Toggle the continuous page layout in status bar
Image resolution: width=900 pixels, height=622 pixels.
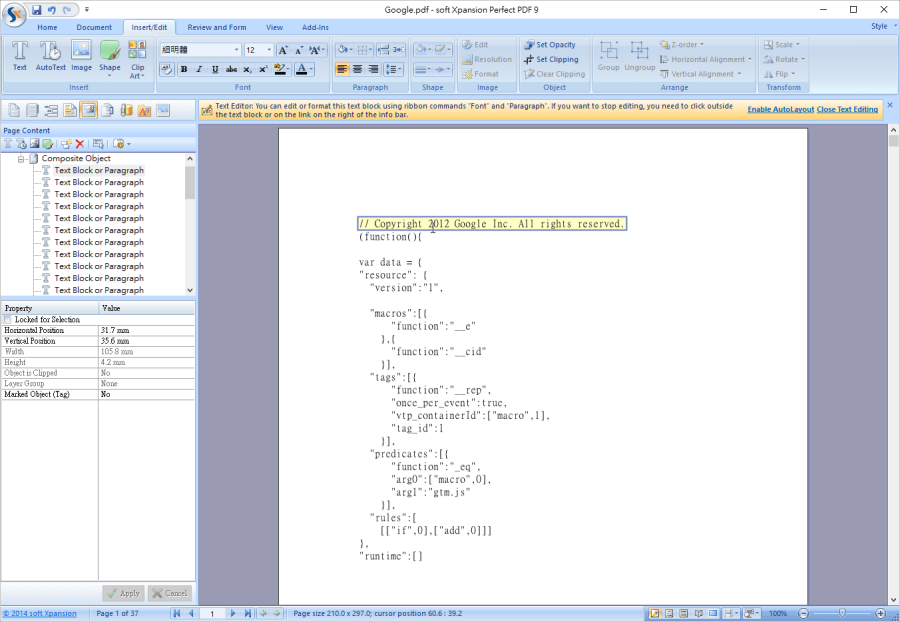(684, 613)
